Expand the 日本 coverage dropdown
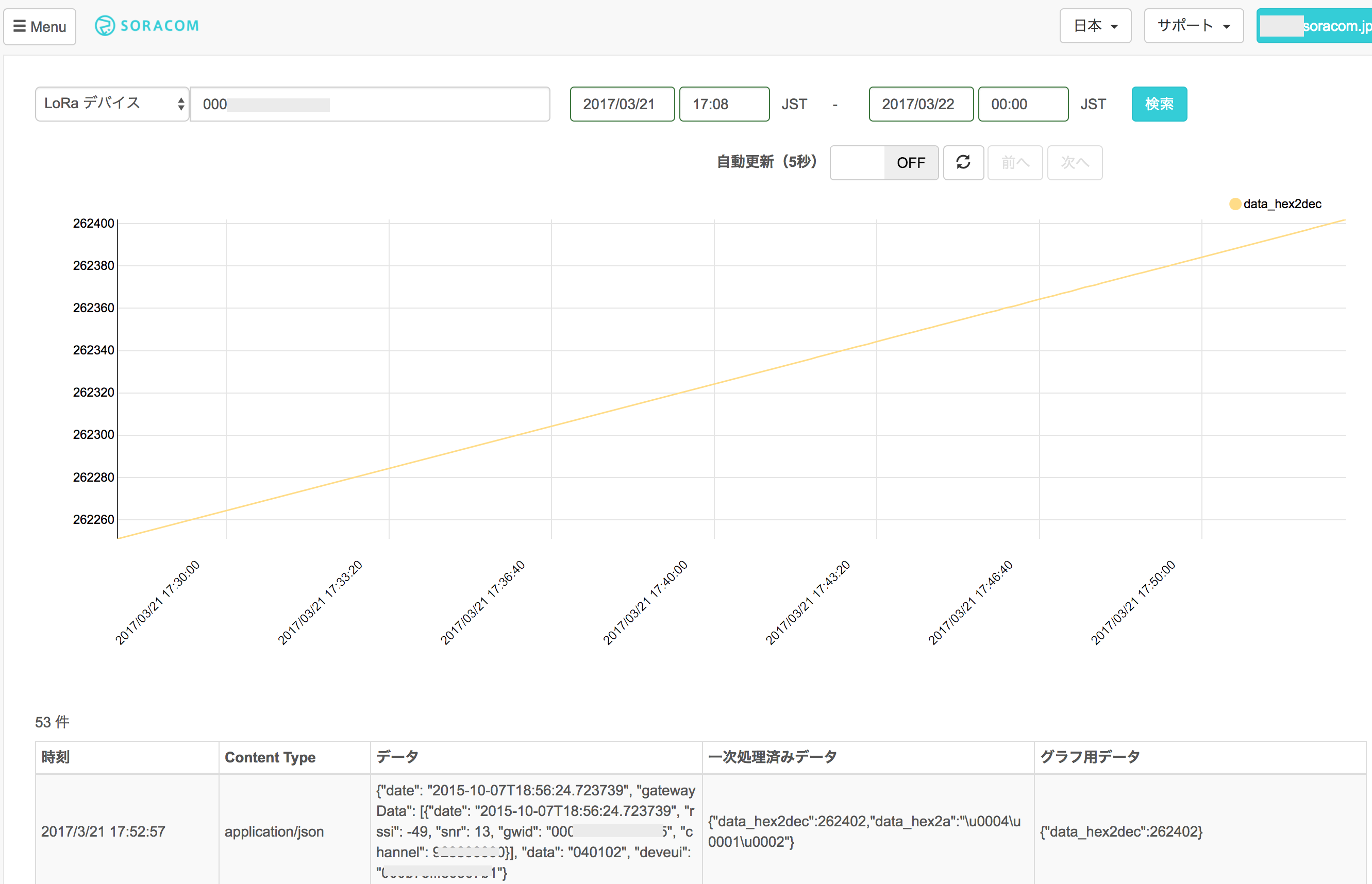 coord(1095,26)
